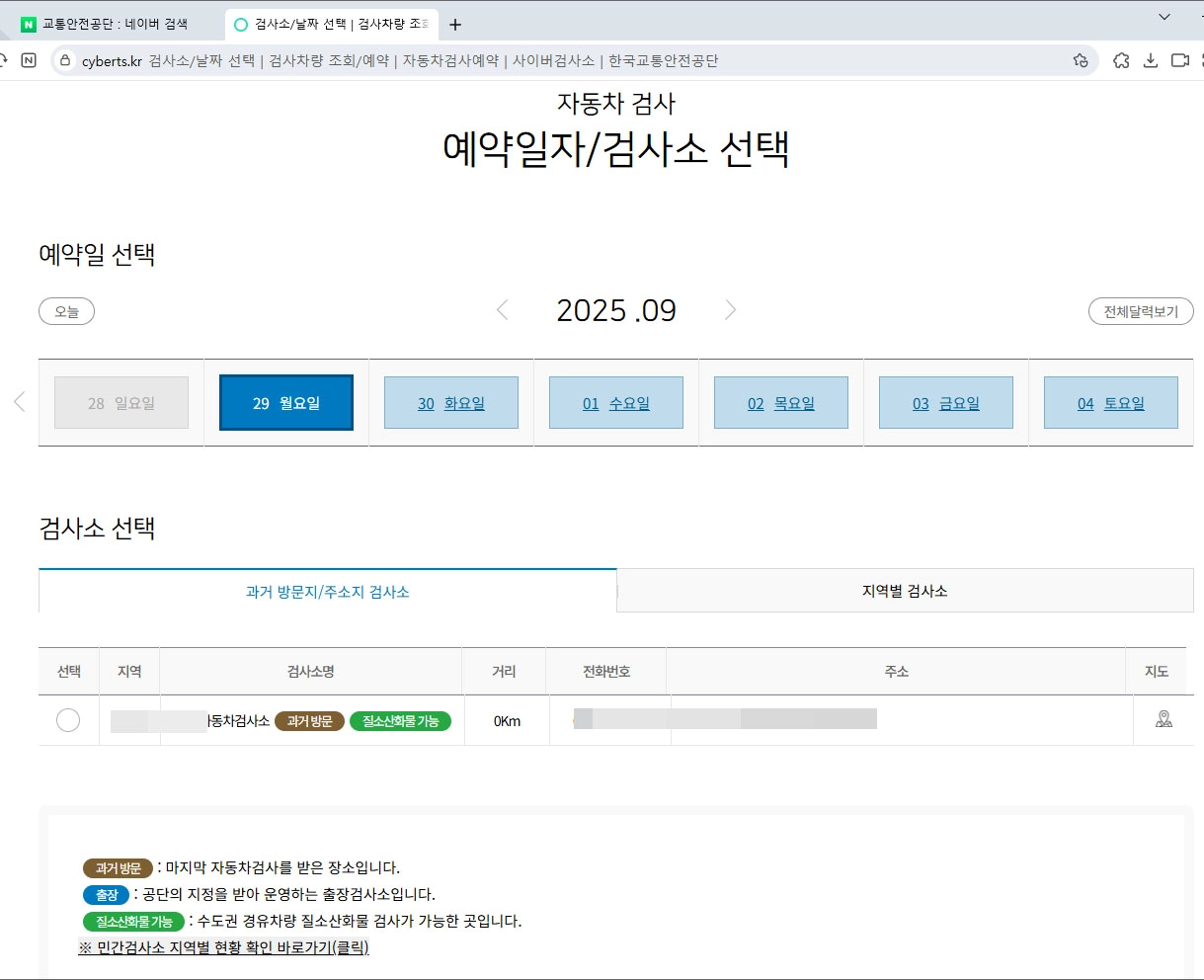Select the 01 수요일 date cell
The image size is (1204, 980).
pos(615,402)
